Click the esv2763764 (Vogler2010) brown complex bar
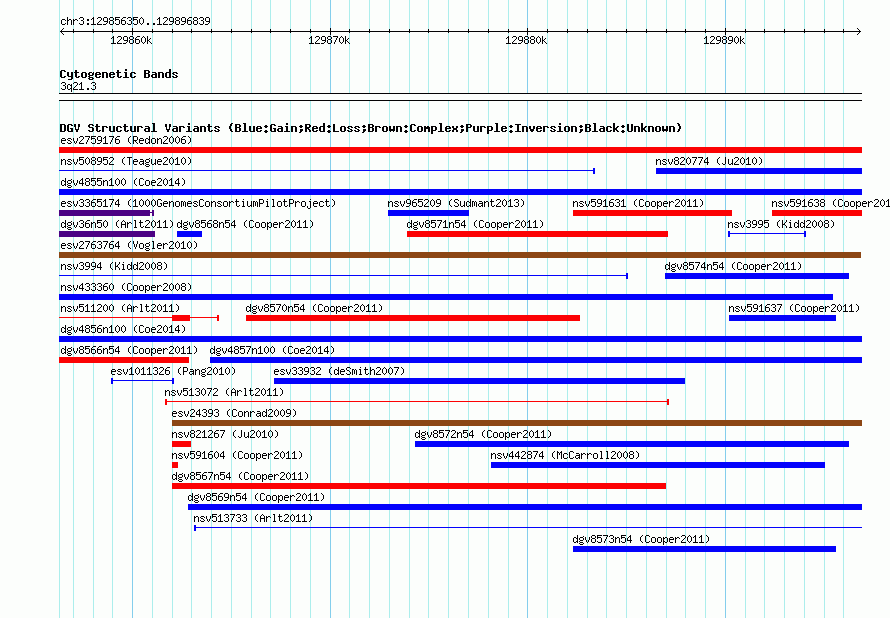Image resolution: width=890 pixels, height=618 pixels. pyautogui.click(x=460, y=255)
